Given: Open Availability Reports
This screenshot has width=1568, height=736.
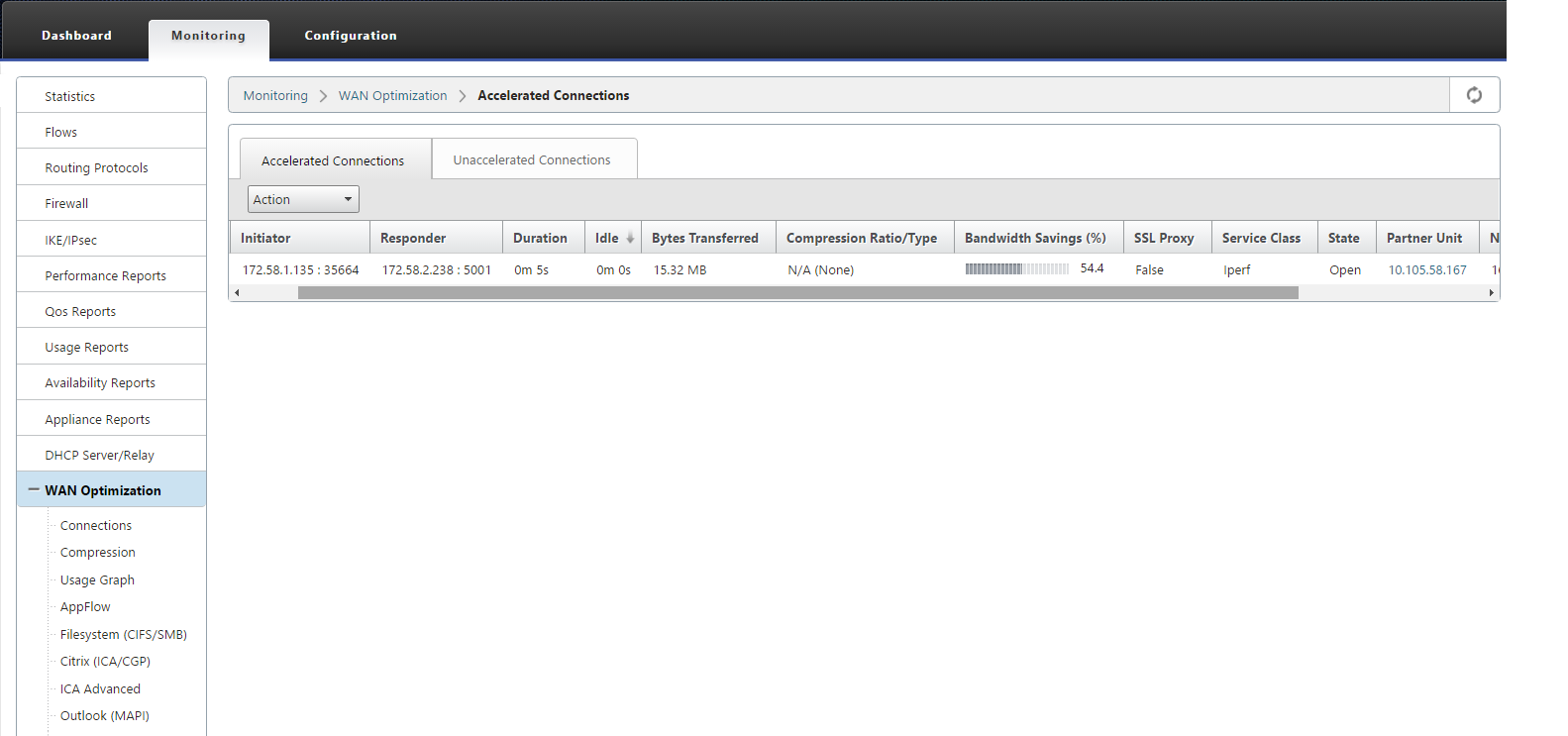Looking at the screenshot, I should 111,382.
